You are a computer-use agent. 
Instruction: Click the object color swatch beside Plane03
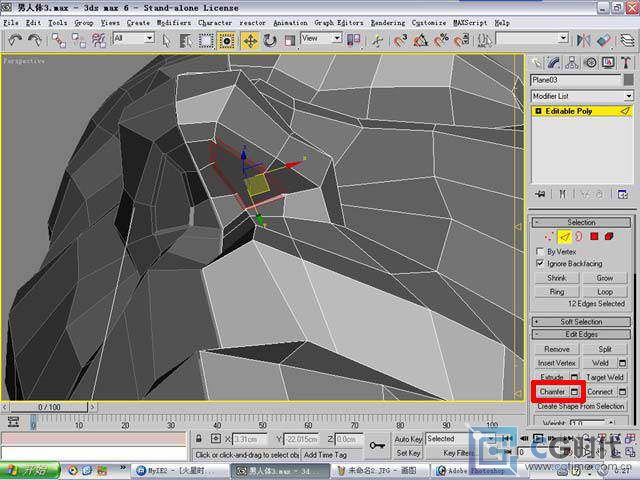click(629, 80)
